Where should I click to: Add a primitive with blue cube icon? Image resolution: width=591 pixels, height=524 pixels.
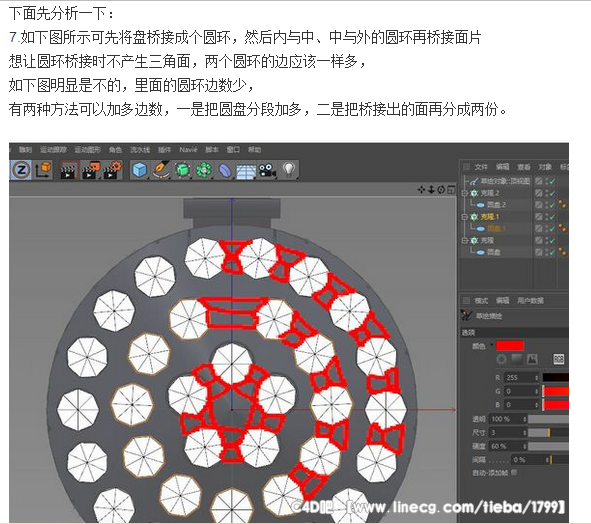coord(139,170)
